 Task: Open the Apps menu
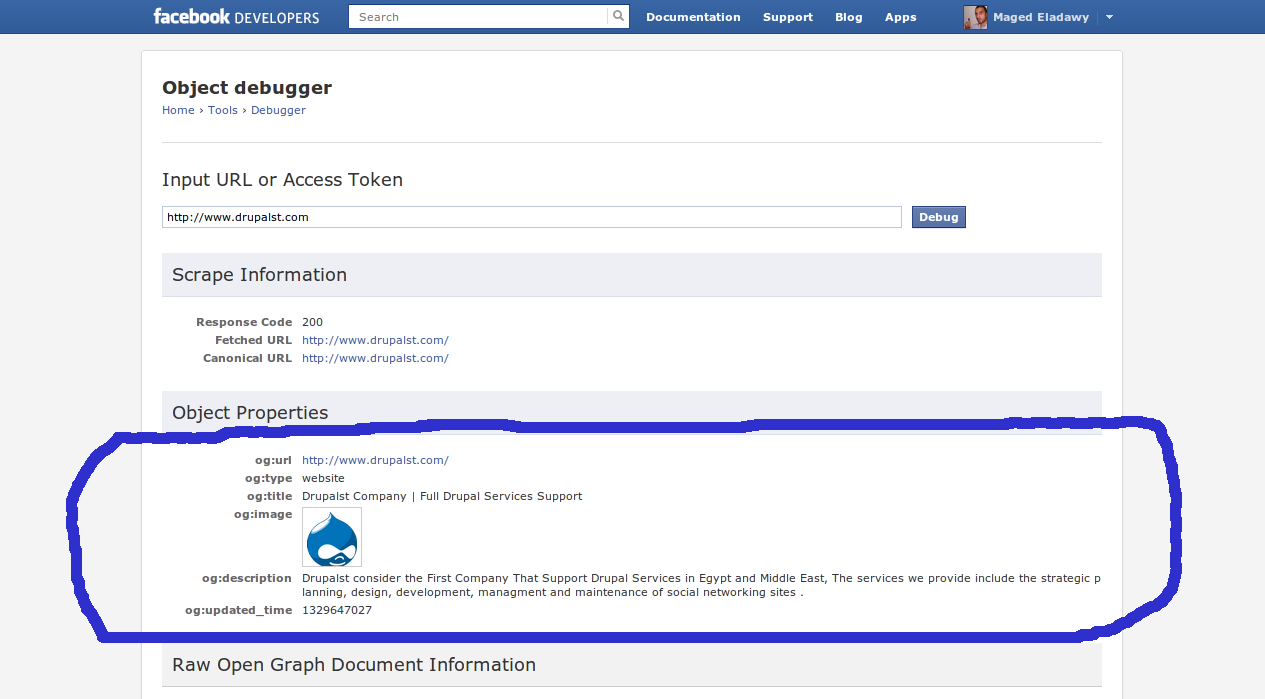point(901,17)
